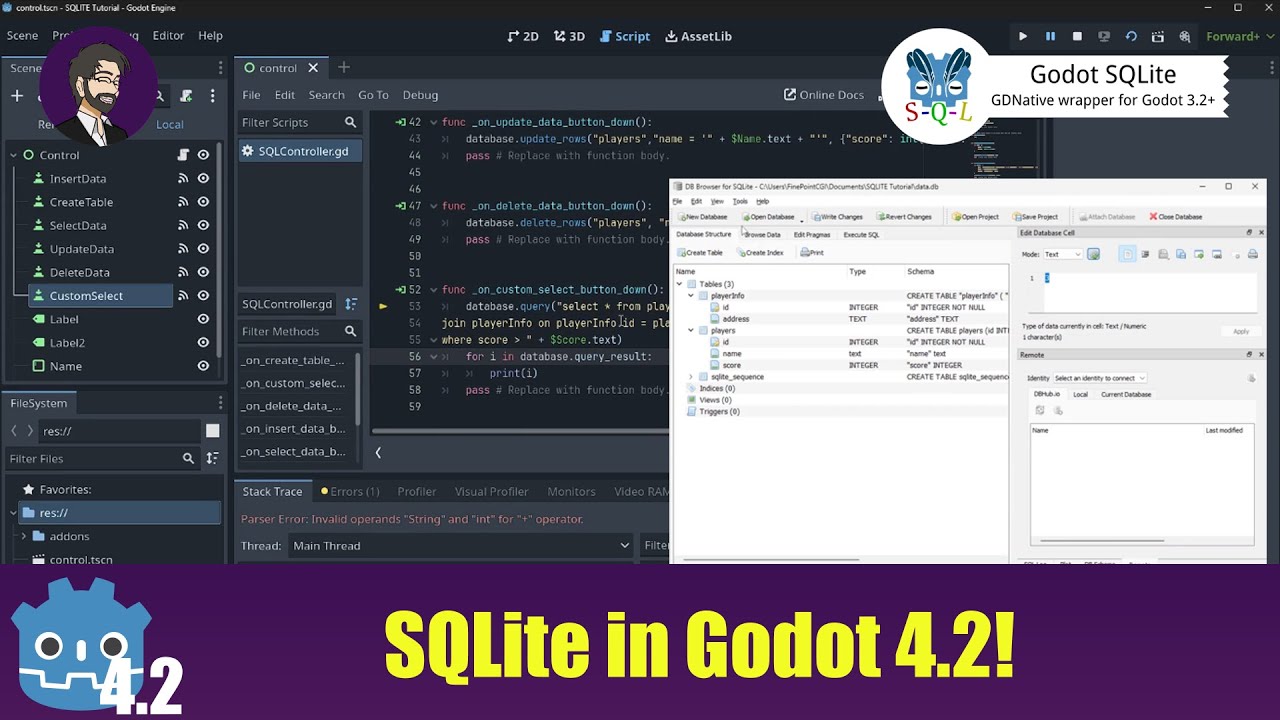Toggle visibility of Label node
The width and height of the screenshot is (1280, 720).
(203, 319)
